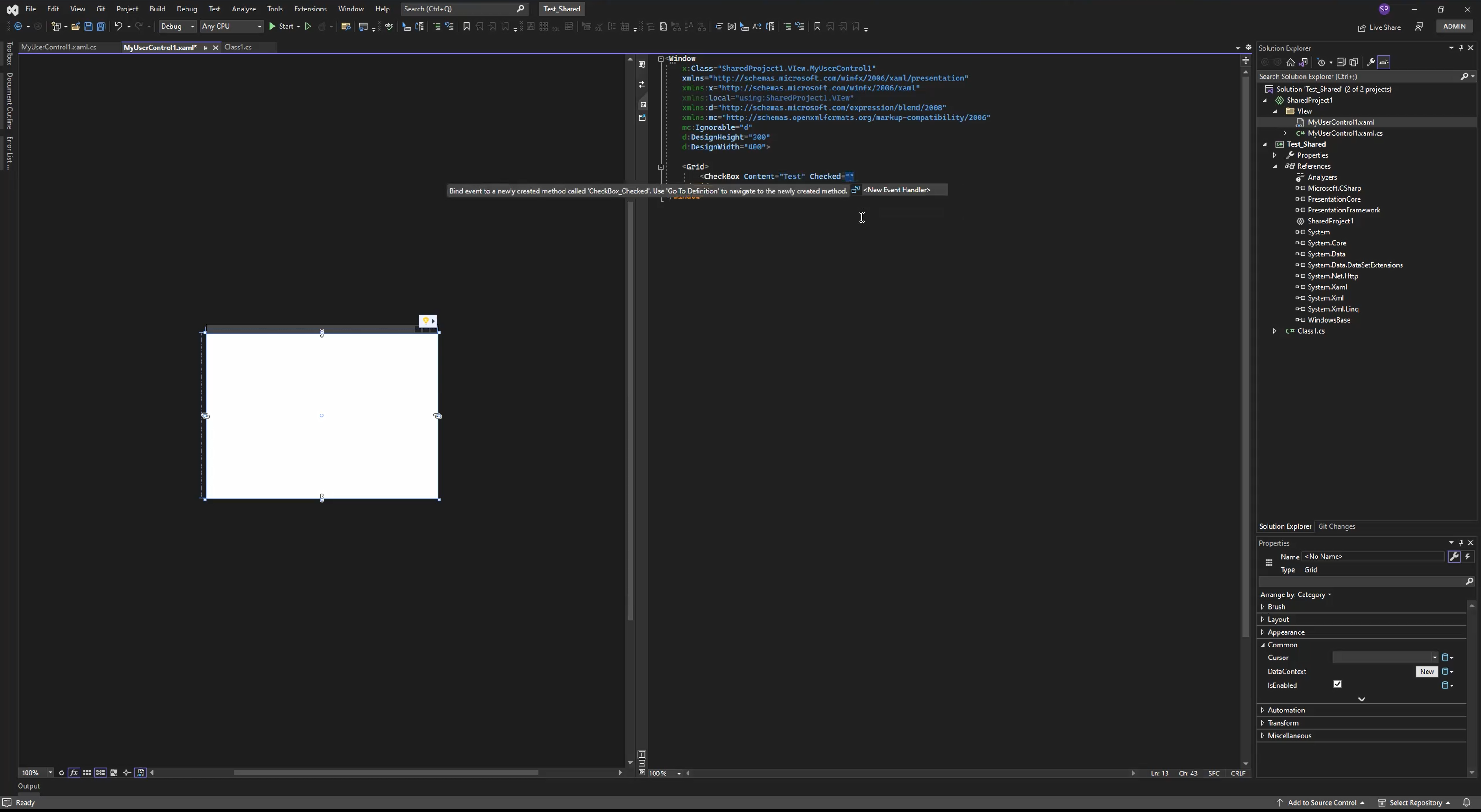The height and width of the screenshot is (812, 1481).
Task: Click Collapse All in Solution Explorer
Action: [x=1341, y=63]
